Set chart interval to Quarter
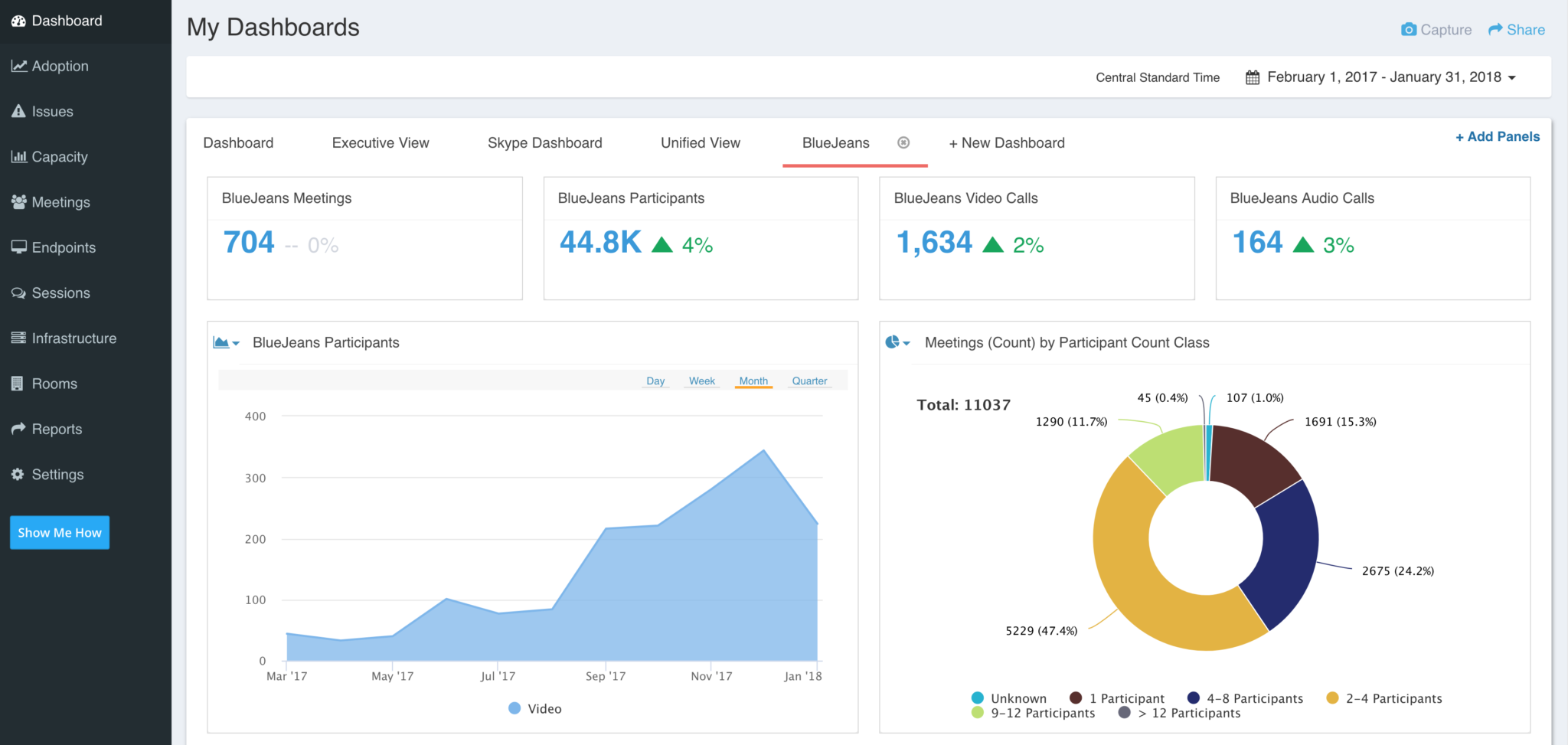 [x=809, y=381]
